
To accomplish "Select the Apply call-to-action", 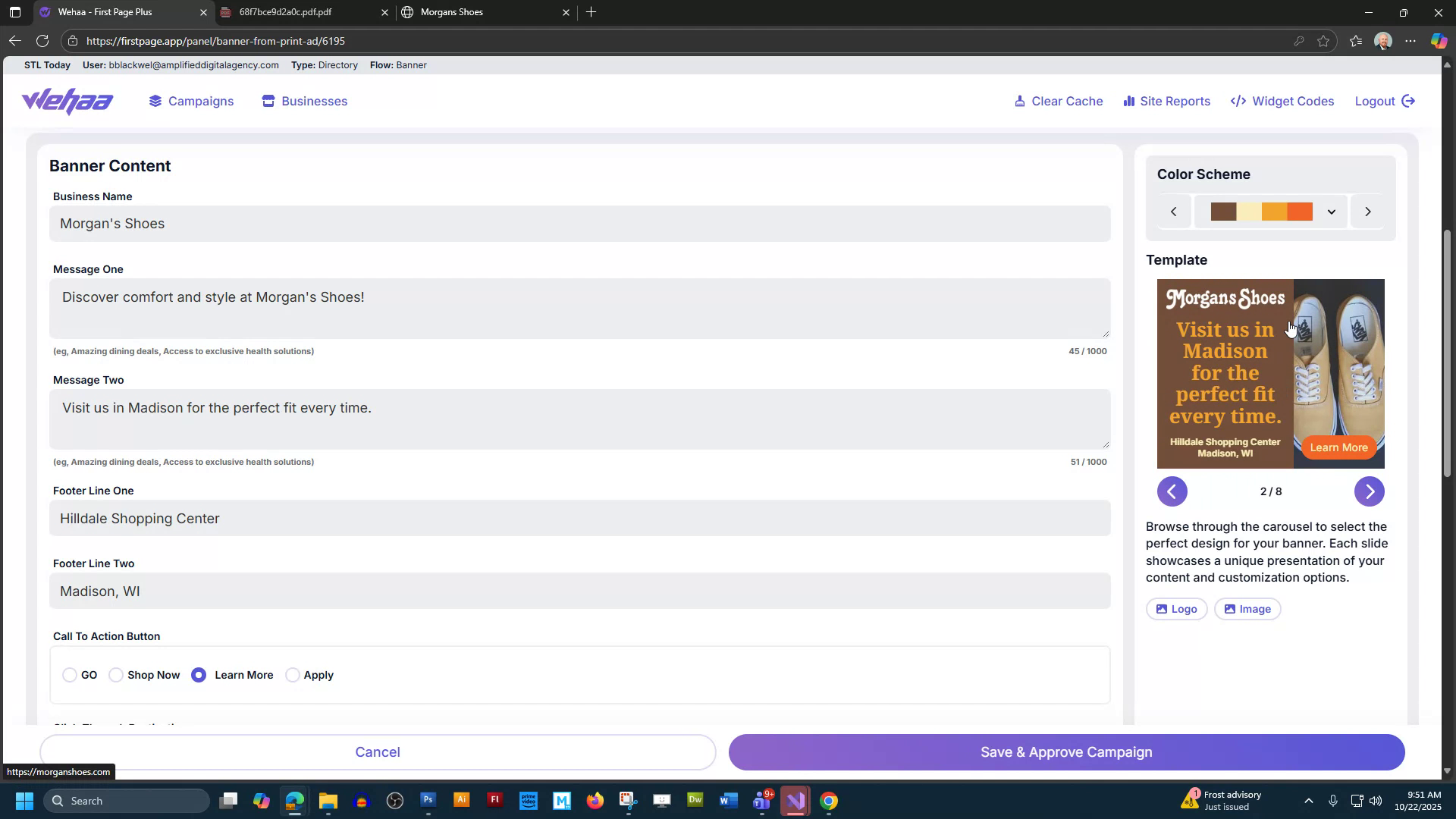I will click(293, 675).
